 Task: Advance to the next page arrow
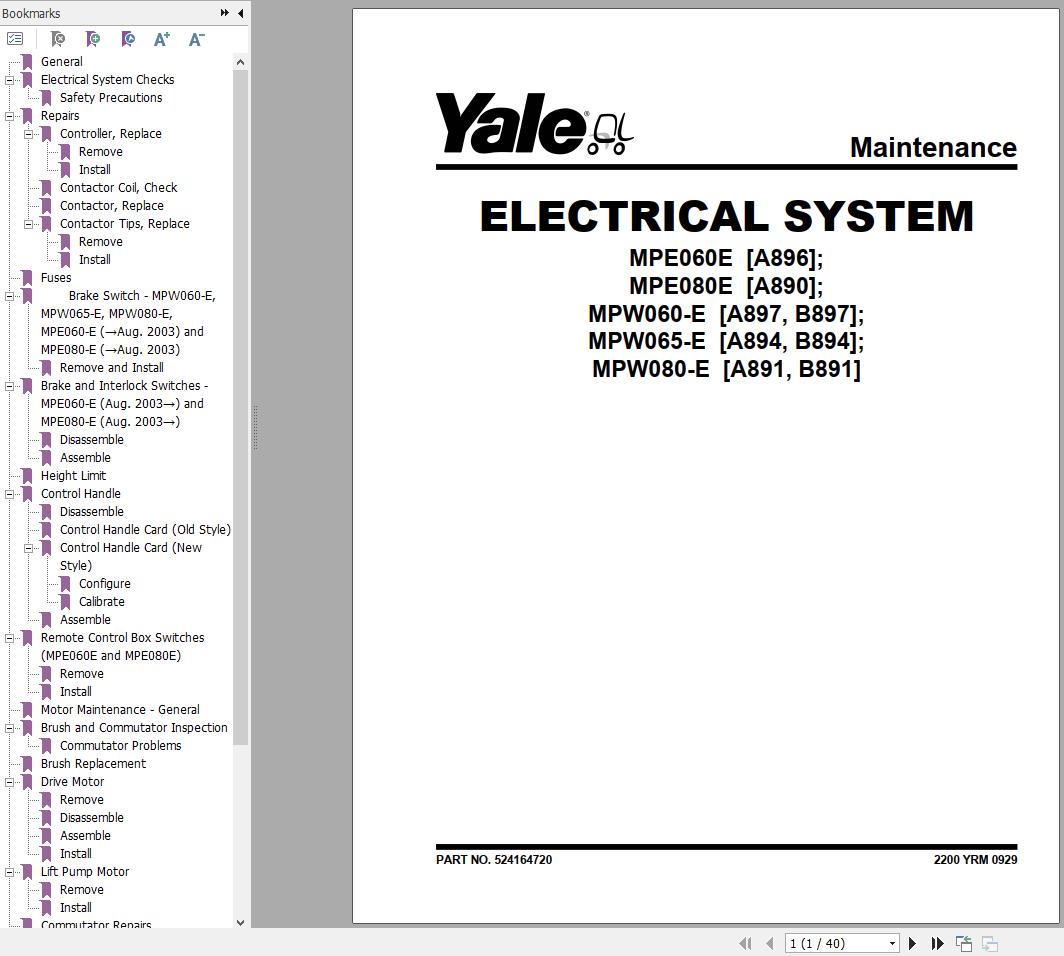pos(912,943)
